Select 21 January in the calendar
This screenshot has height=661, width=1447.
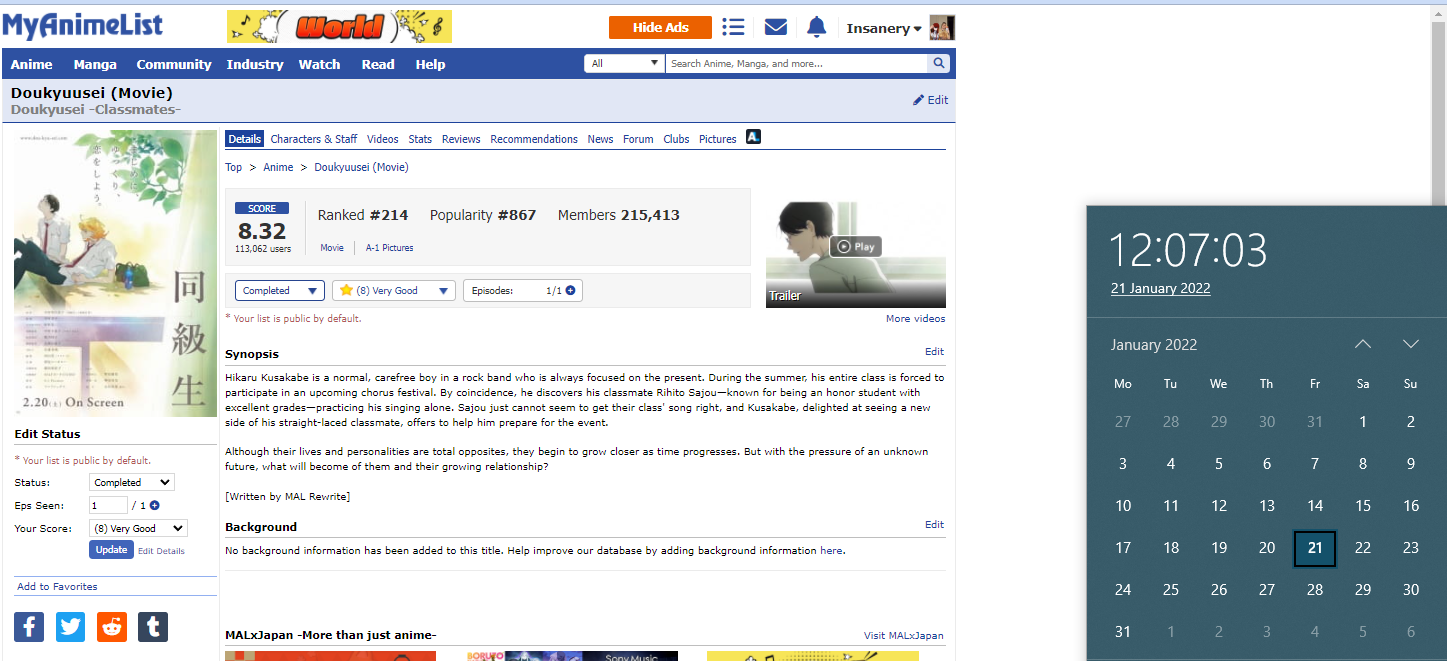pyautogui.click(x=1315, y=548)
